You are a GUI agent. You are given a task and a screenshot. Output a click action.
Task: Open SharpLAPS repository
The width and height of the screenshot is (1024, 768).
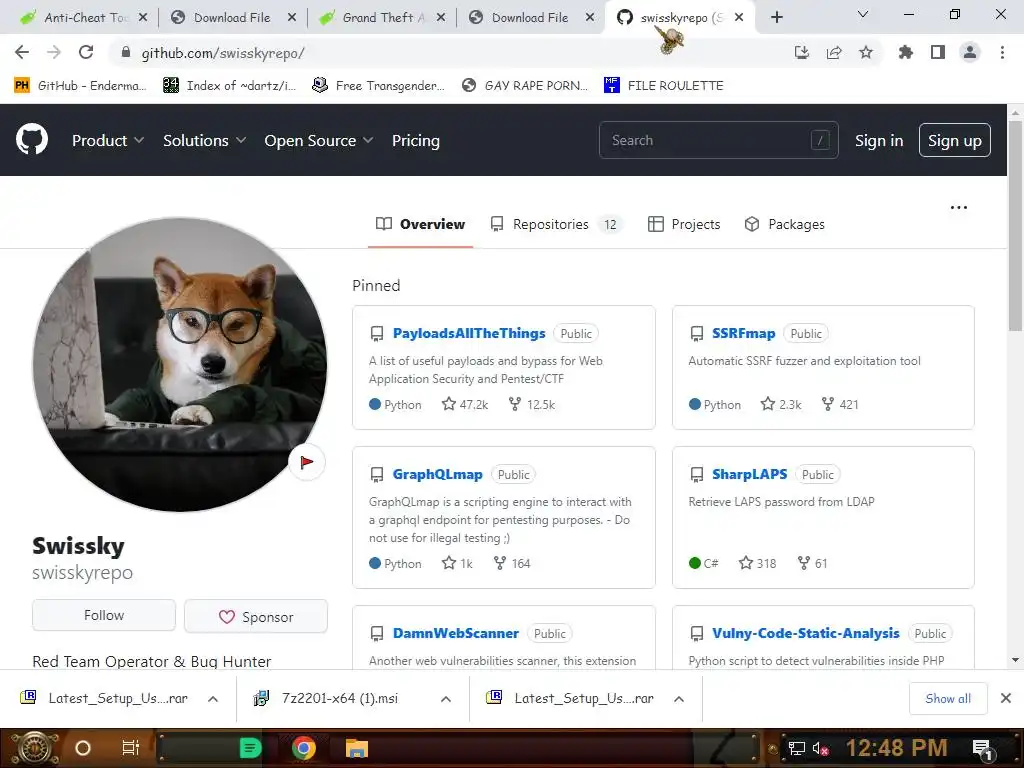(x=750, y=474)
